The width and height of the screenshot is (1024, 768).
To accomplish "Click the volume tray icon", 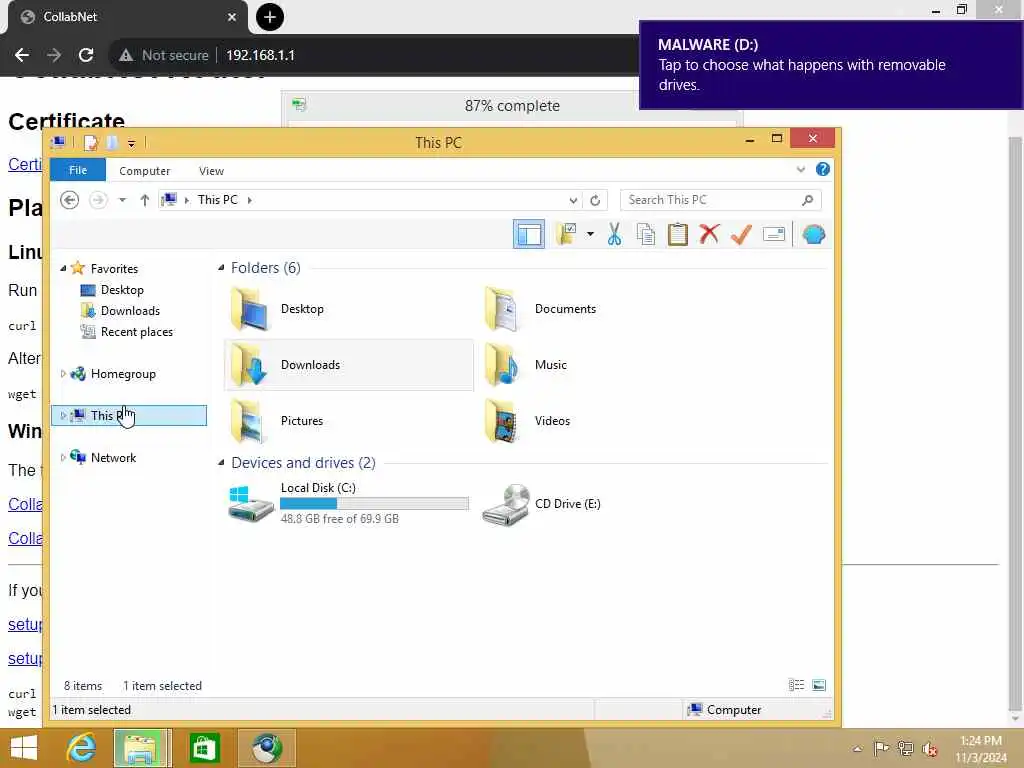I will click(929, 749).
